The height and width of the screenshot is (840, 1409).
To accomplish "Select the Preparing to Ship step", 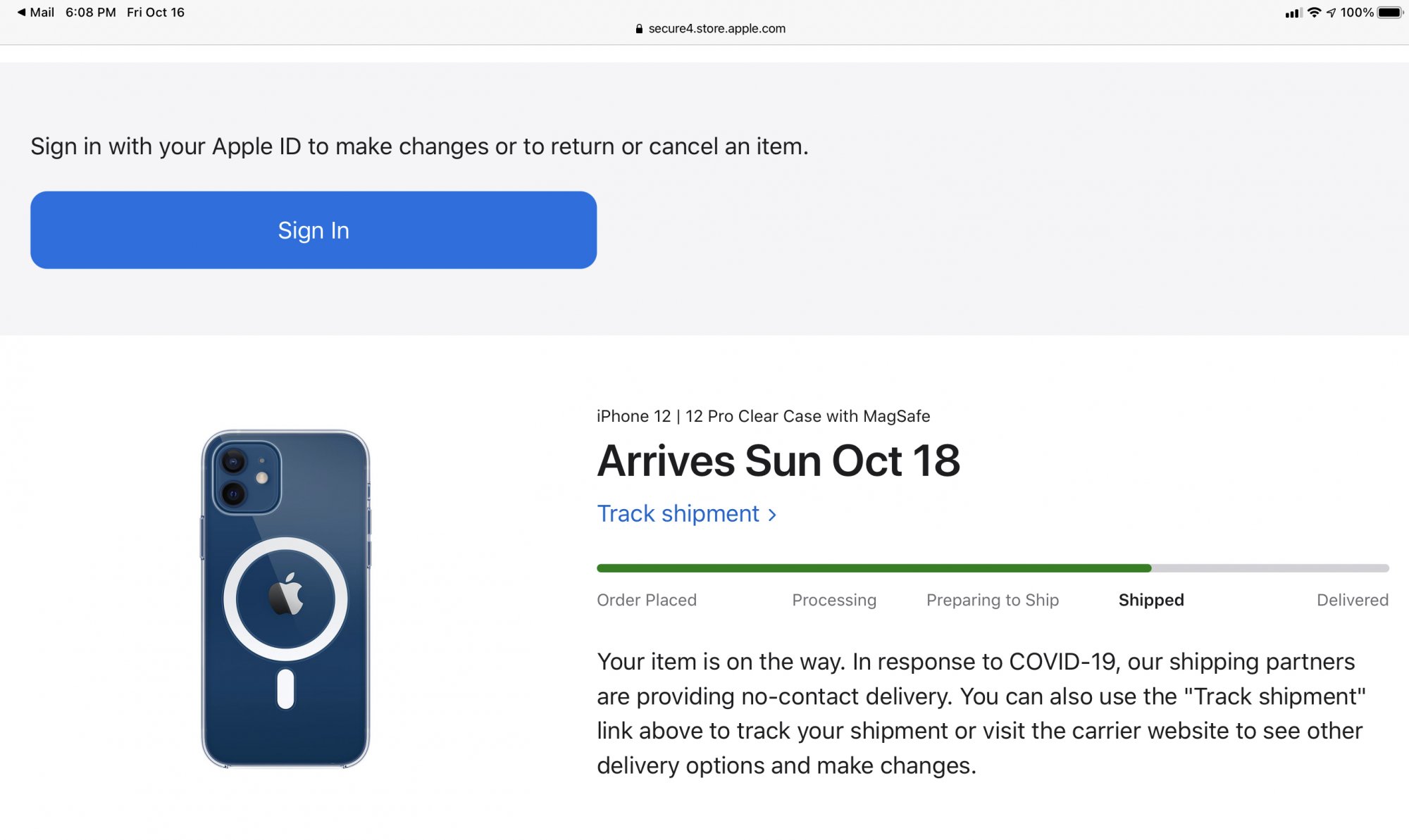I will [x=992, y=600].
